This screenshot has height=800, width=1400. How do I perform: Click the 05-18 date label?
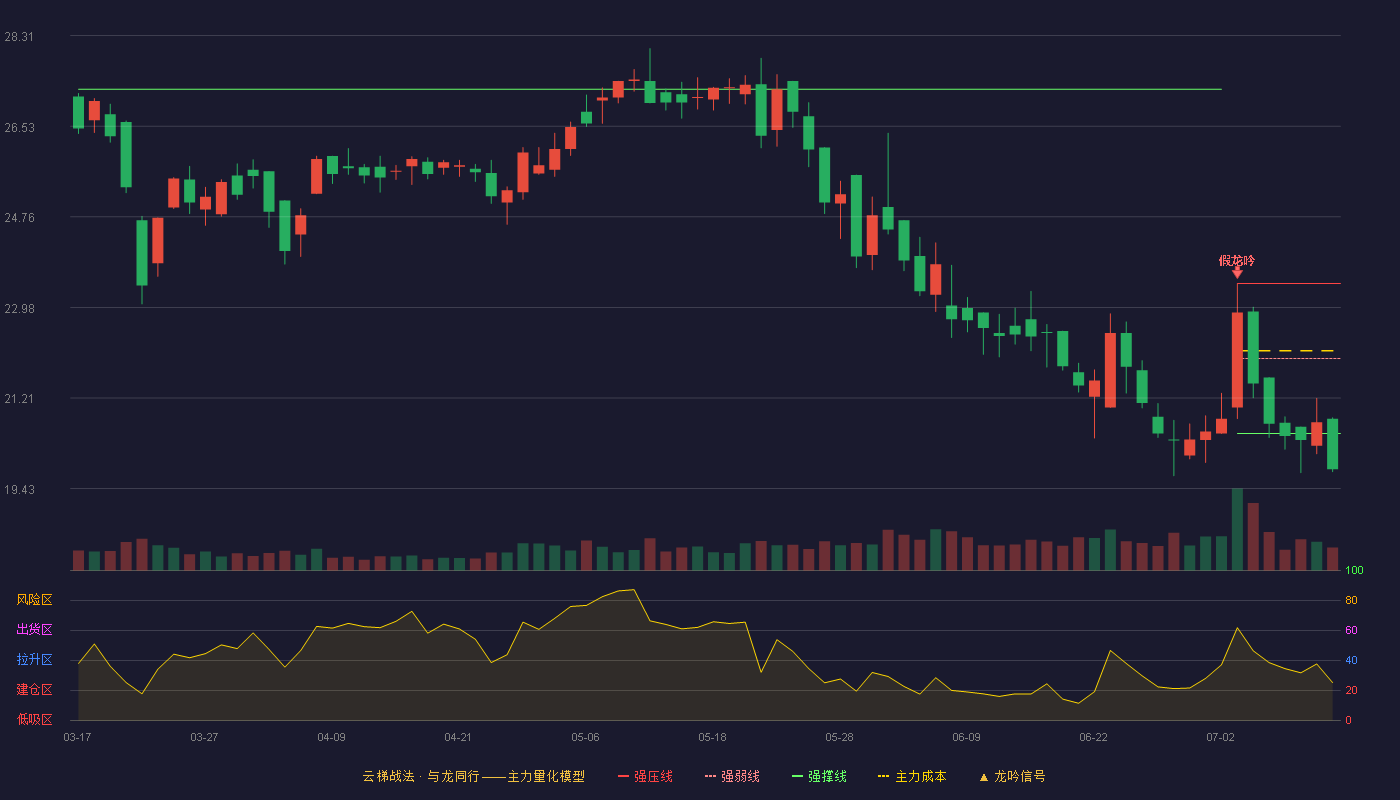[x=712, y=737]
